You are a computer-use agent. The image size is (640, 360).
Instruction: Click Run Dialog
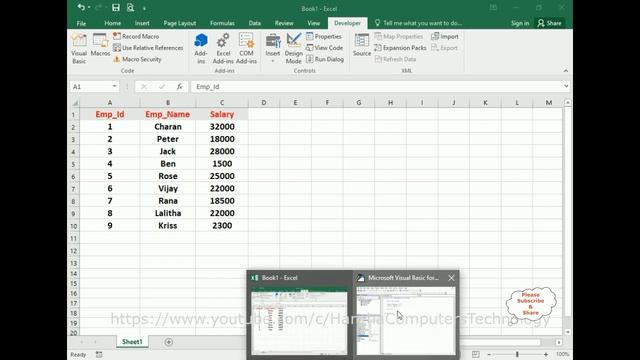[x=325, y=59]
